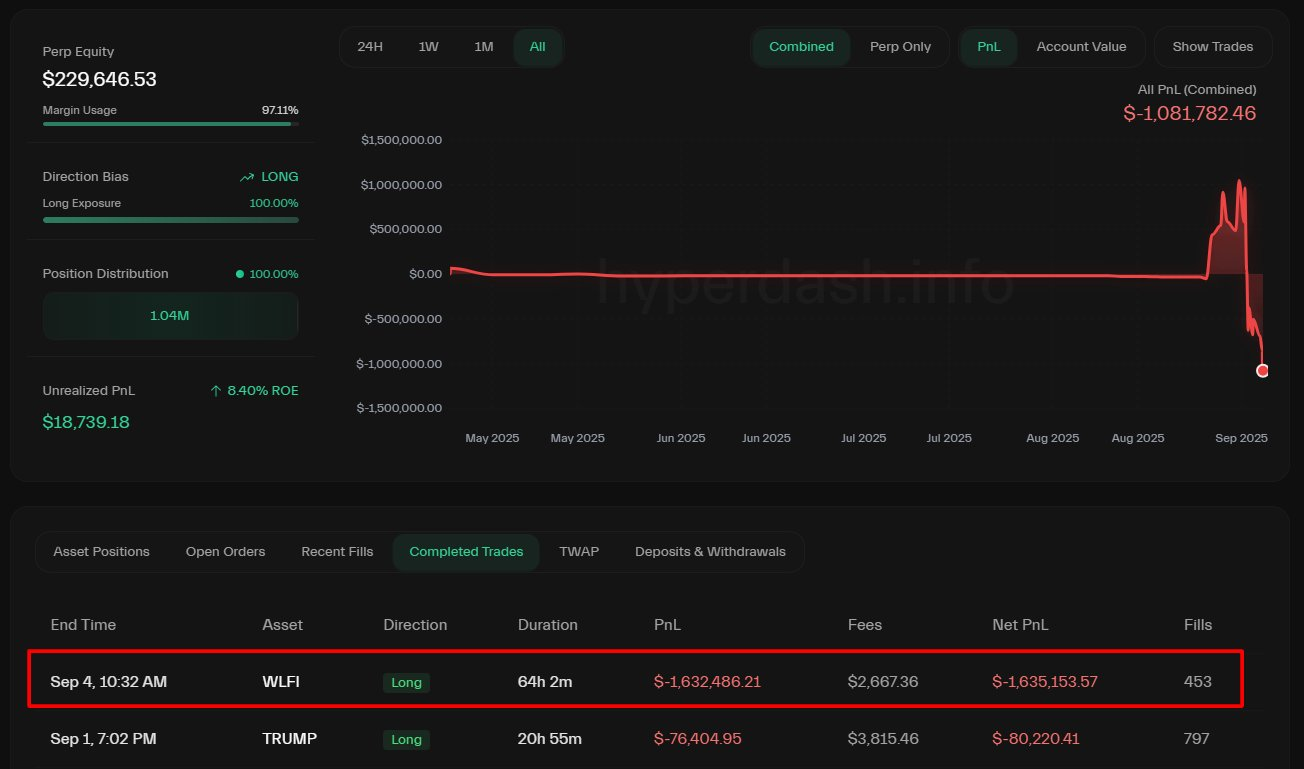The height and width of the screenshot is (769, 1304).
Task: Sort by Net PnL column header
Action: coord(1020,625)
